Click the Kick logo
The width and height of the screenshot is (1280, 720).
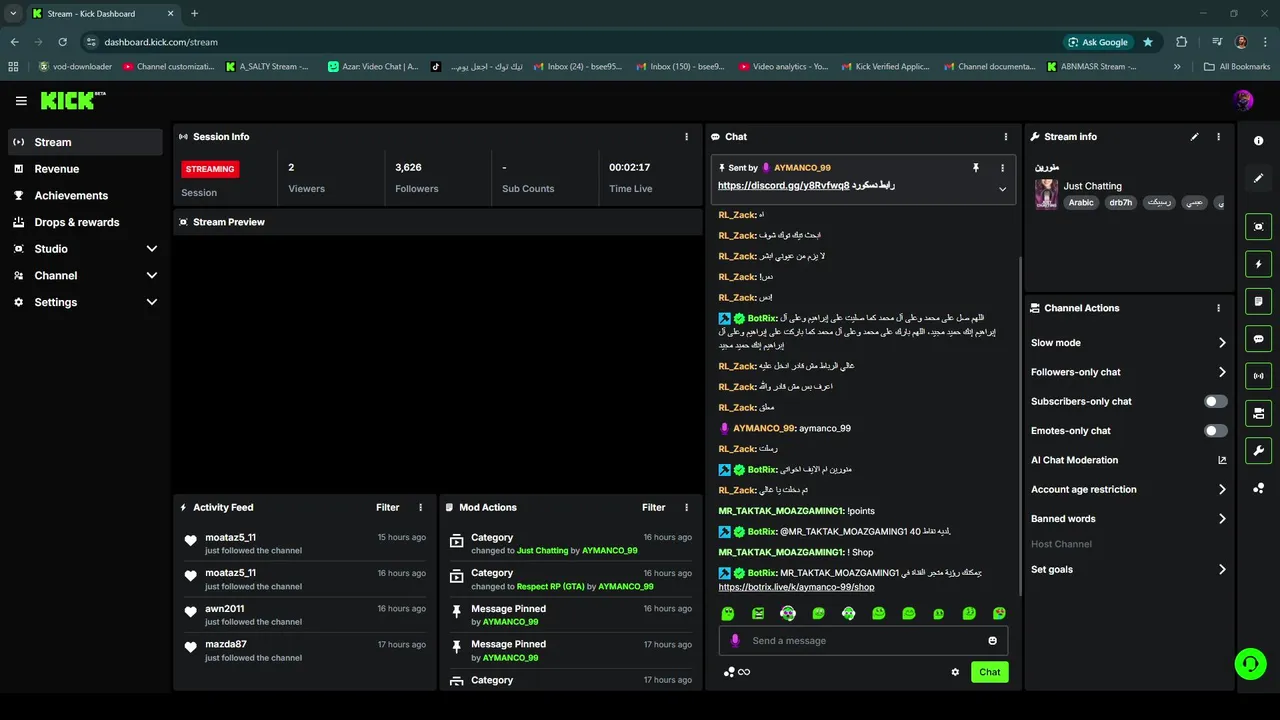[x=72, y=100]
